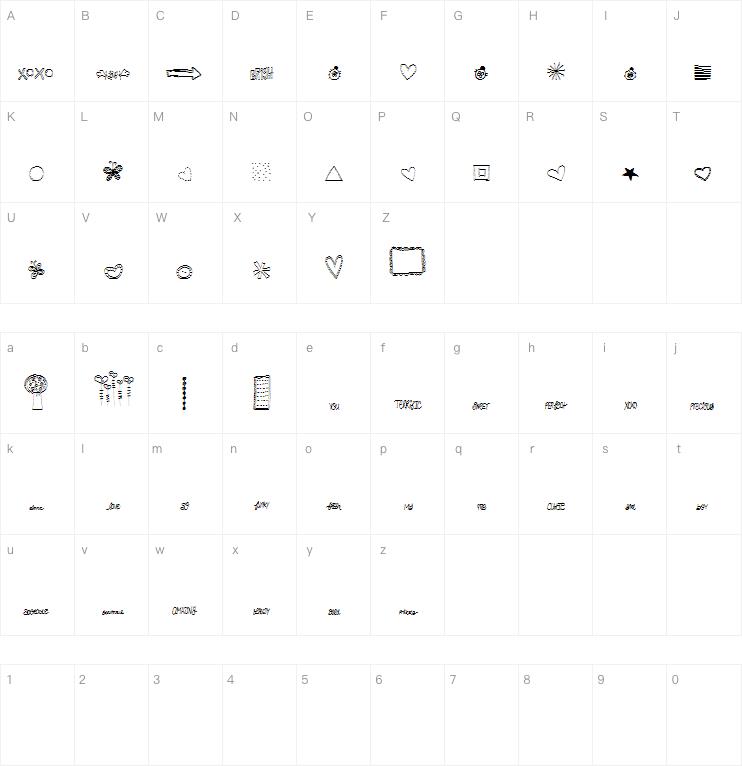
Task: Click the word glyph under lowercase q
Action: 482,507
